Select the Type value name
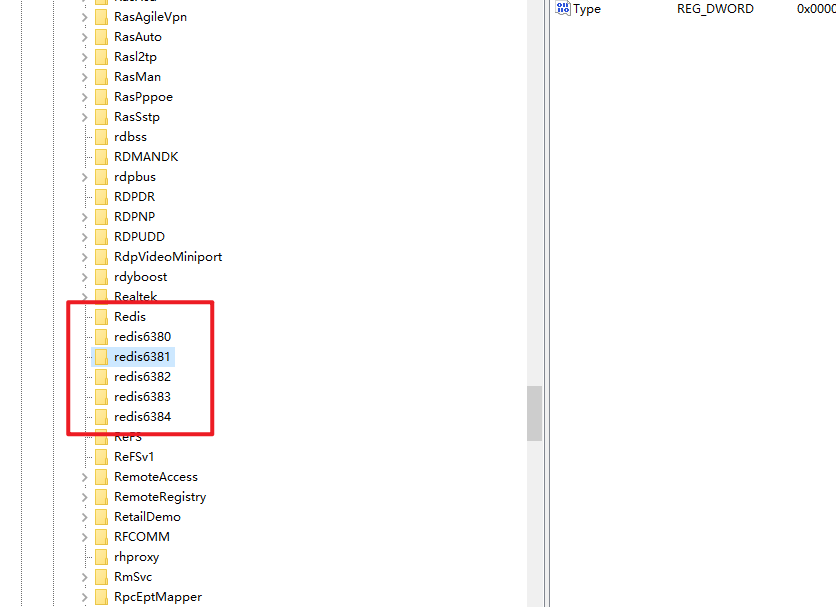 587,9
